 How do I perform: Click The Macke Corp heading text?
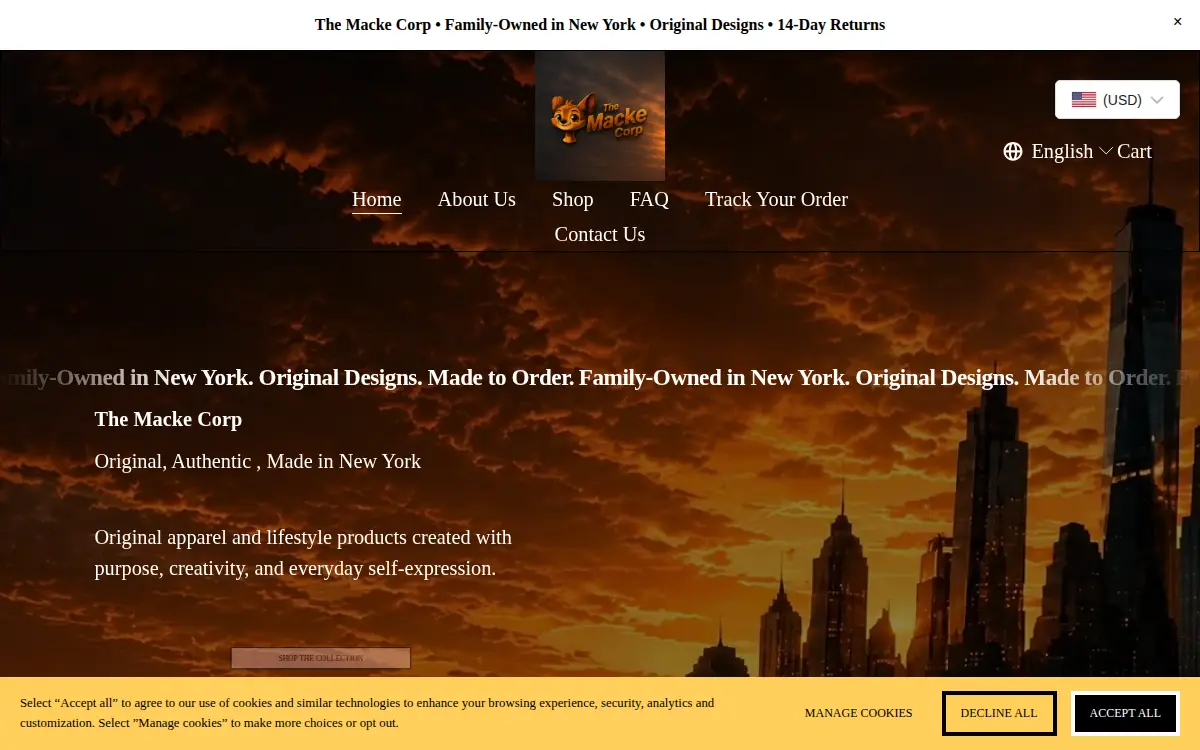pyautogui.click(x=168, y=419)
